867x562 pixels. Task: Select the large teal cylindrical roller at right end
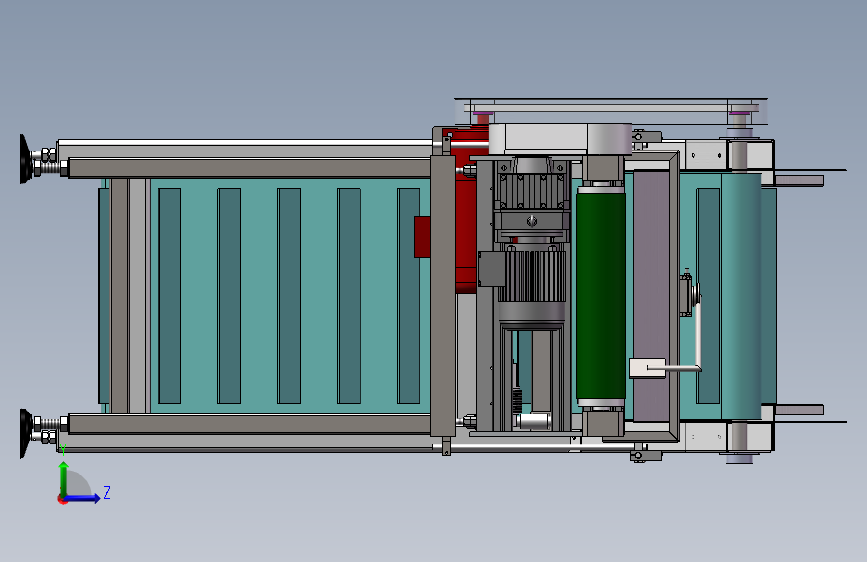[740, 296]
